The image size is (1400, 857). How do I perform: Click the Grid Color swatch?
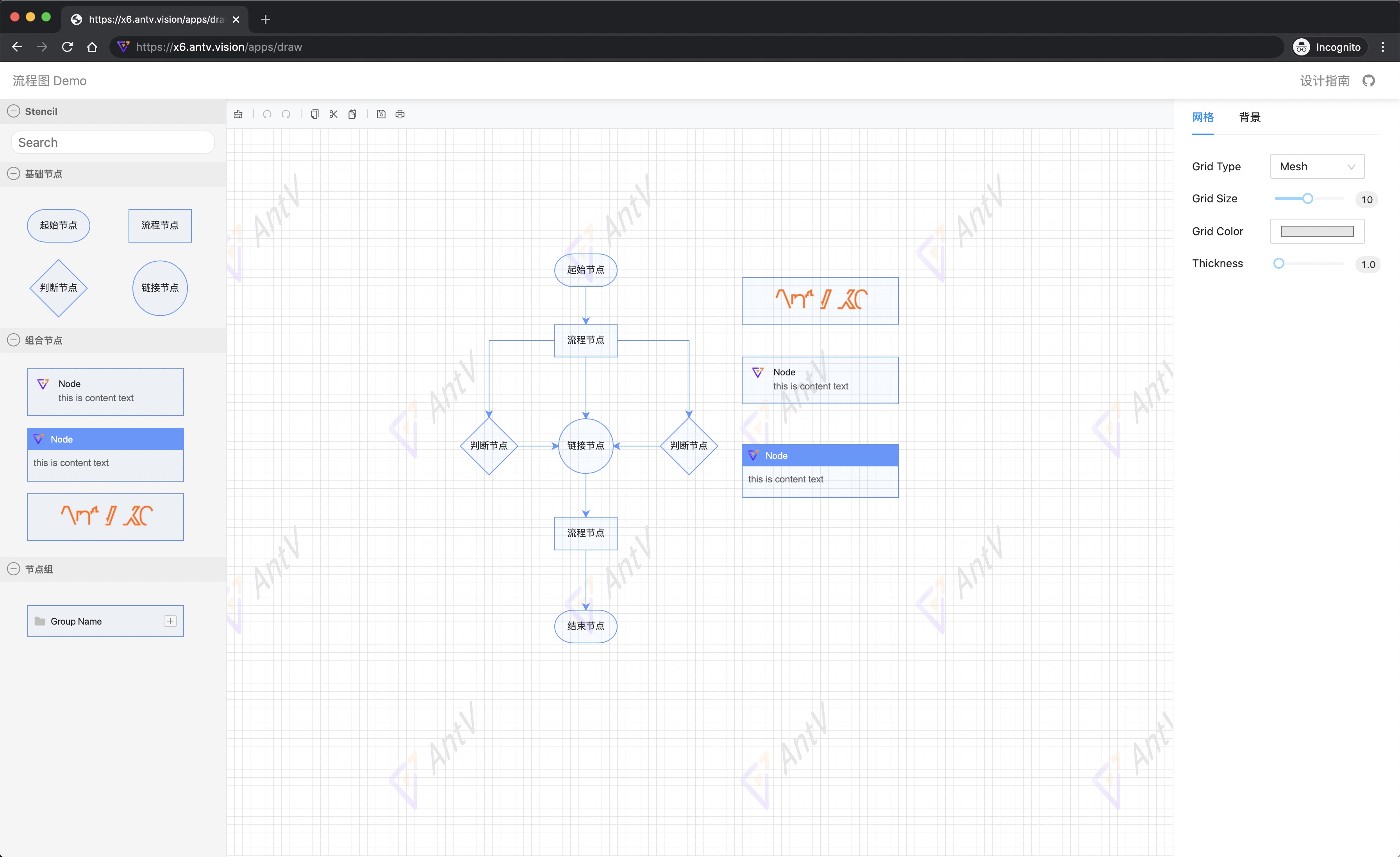pos(1315,231)
